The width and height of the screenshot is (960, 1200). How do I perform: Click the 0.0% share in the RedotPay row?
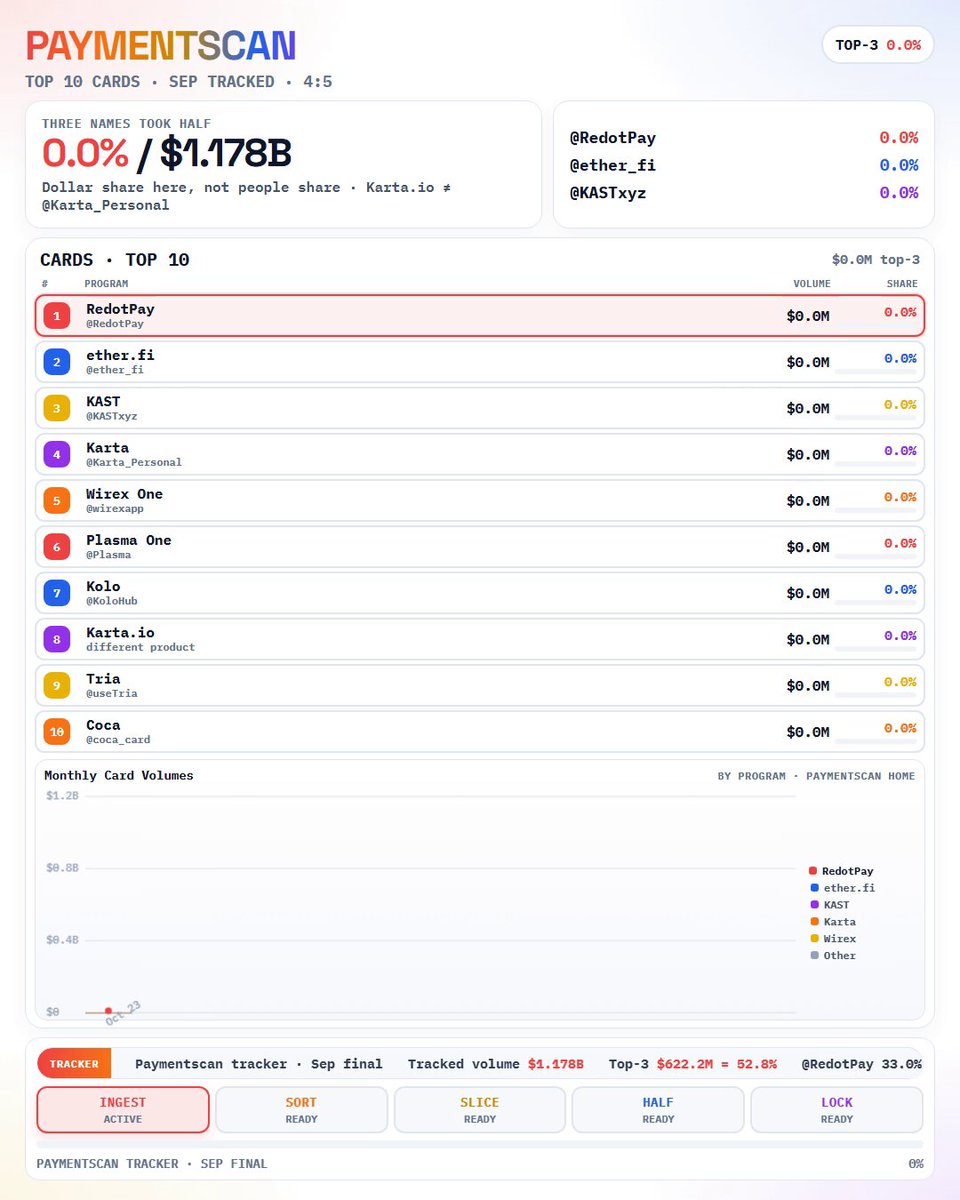900,312
